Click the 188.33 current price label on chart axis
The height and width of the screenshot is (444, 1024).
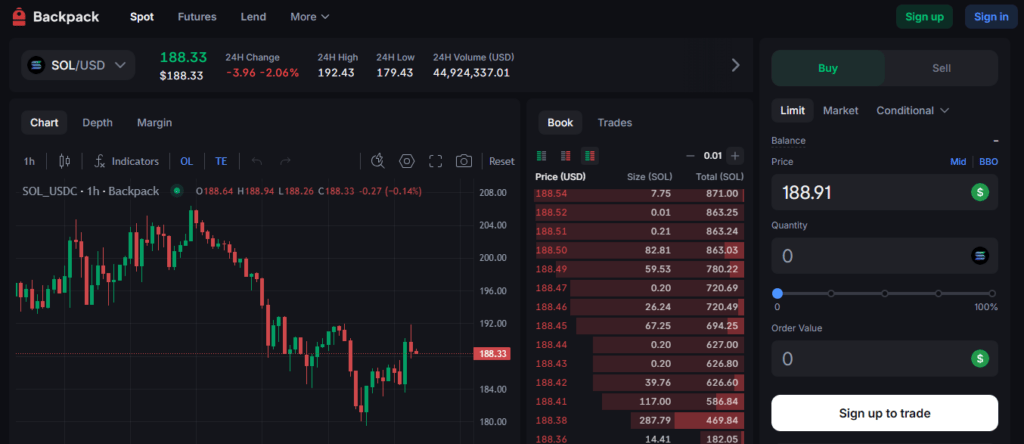[x=494, y=354]
